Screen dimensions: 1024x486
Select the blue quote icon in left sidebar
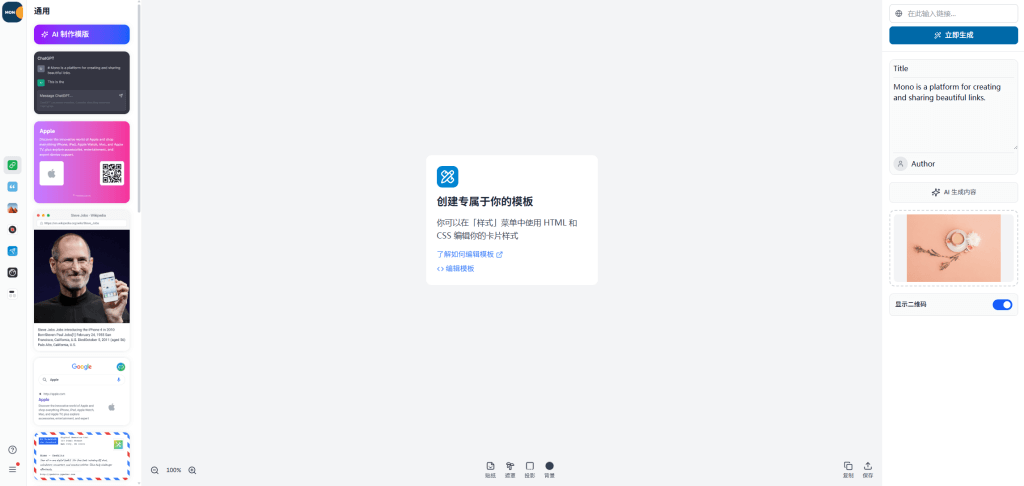coord(13,186)
